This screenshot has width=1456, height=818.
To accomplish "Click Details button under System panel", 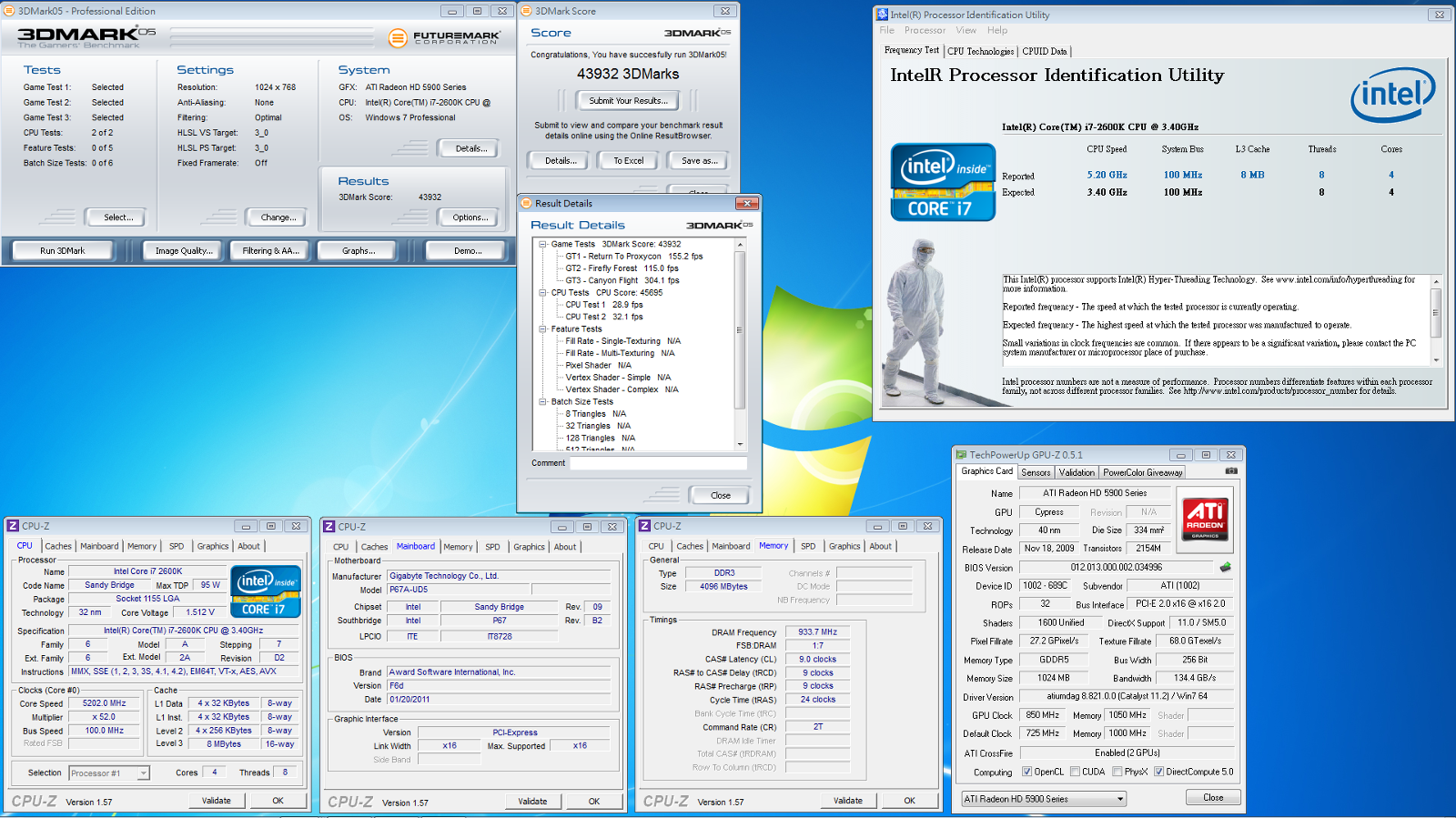I will click(471, 148).
